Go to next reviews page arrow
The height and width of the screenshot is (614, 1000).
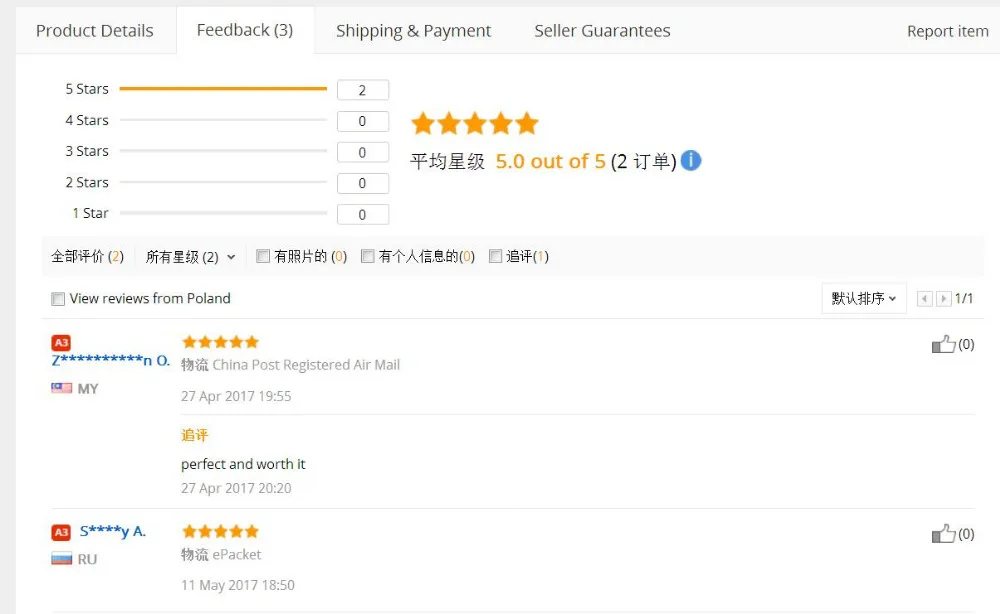point(943,299)
